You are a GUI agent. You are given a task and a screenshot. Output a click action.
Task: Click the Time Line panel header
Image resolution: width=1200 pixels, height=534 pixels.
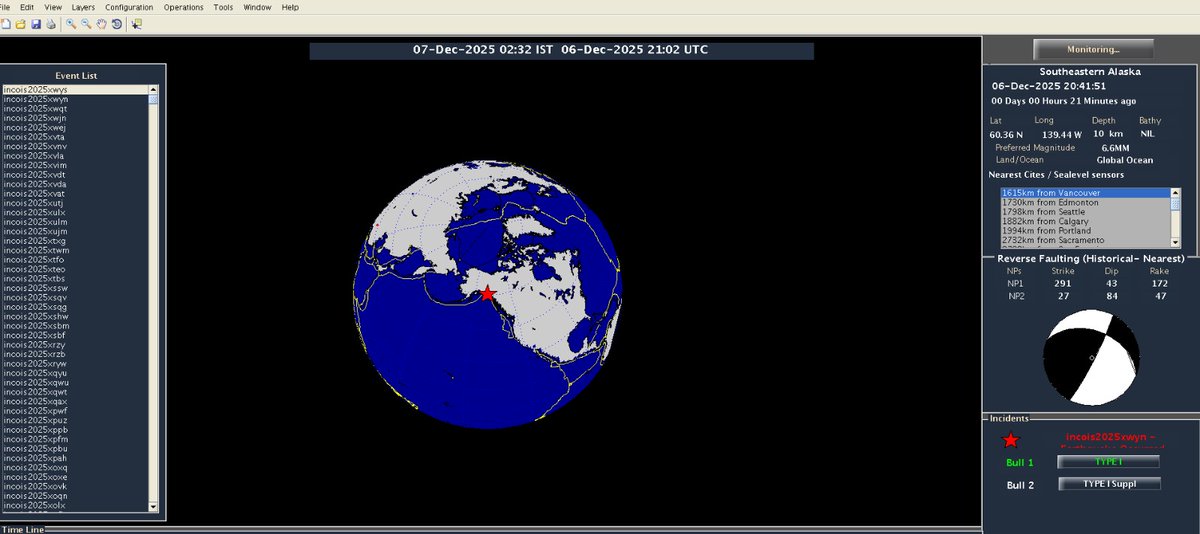22,529
